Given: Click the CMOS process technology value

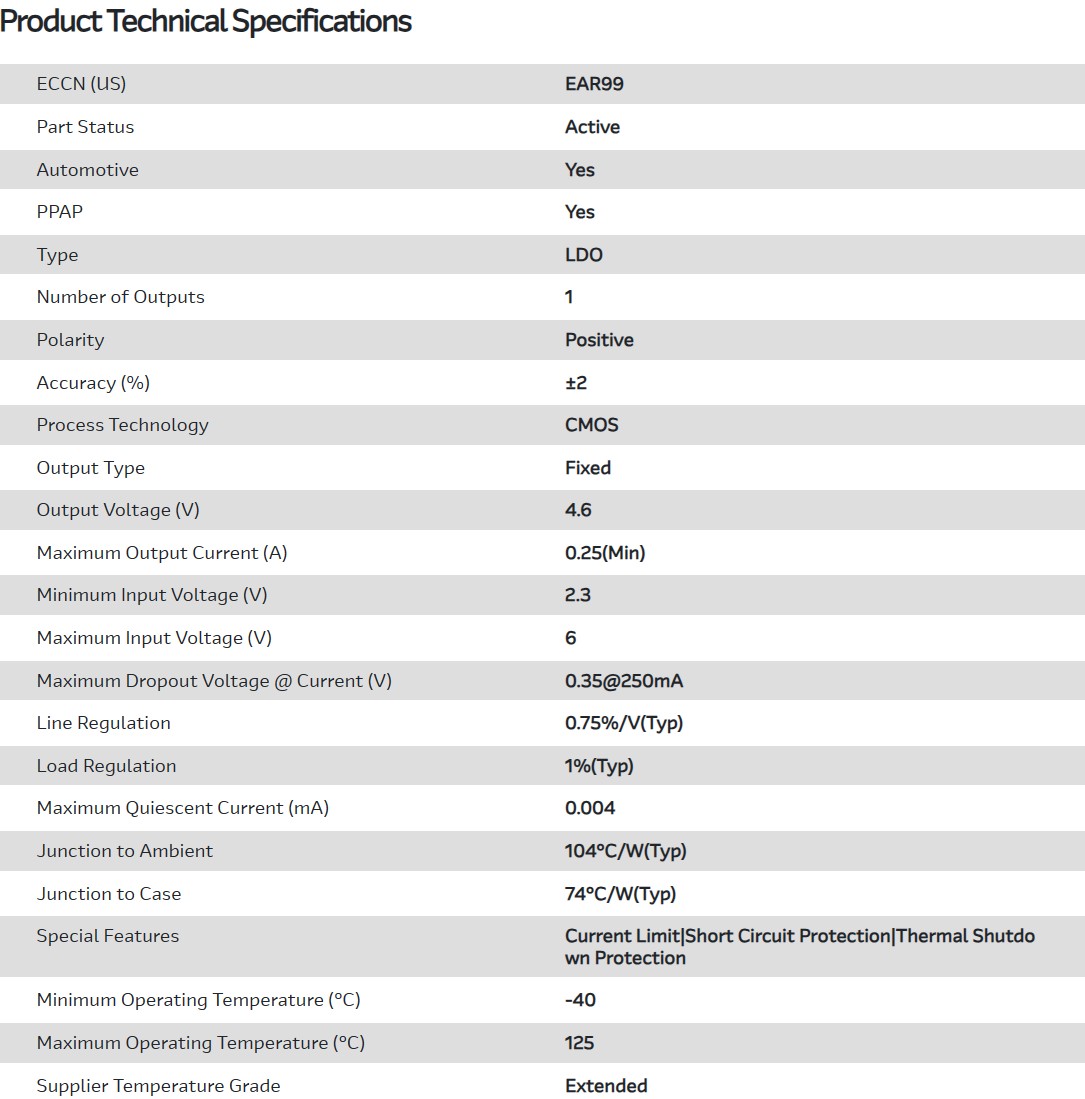Looking at the screenshot, I should tap(592, 425).
